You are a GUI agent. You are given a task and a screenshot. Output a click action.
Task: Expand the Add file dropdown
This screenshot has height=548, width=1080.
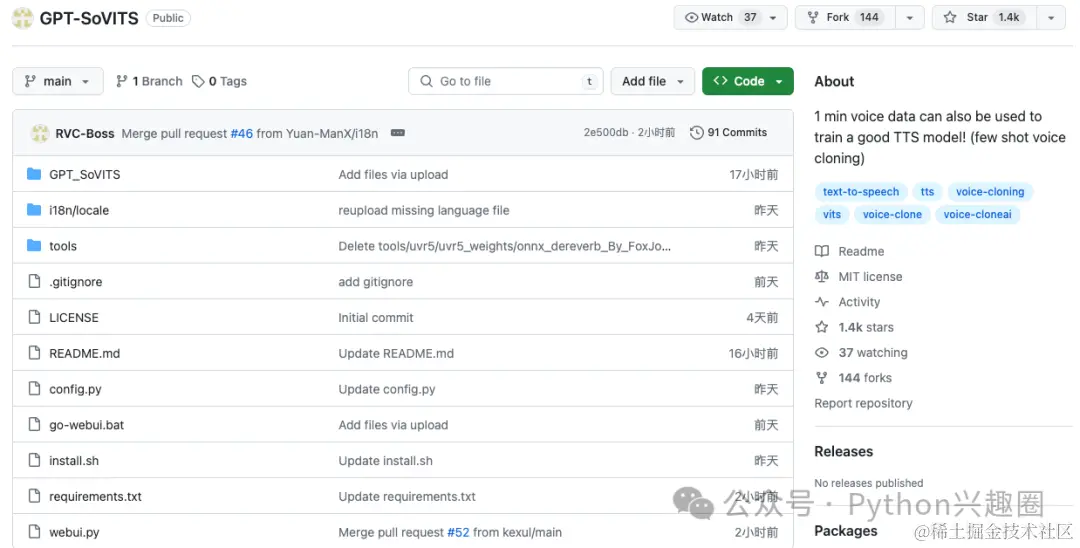[x=653, y=81]
